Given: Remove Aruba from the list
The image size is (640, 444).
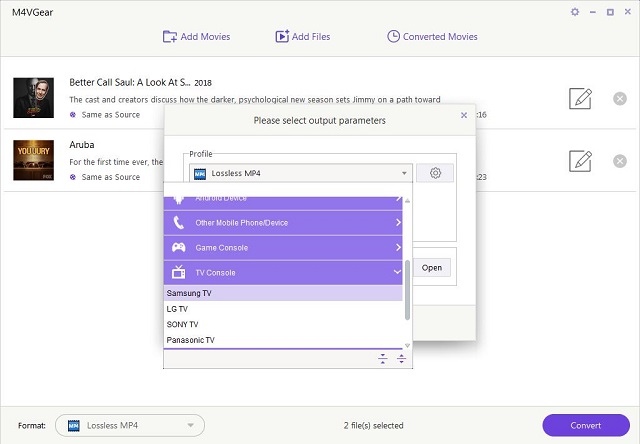Looking at the screenshot, I should pos(620,161).
